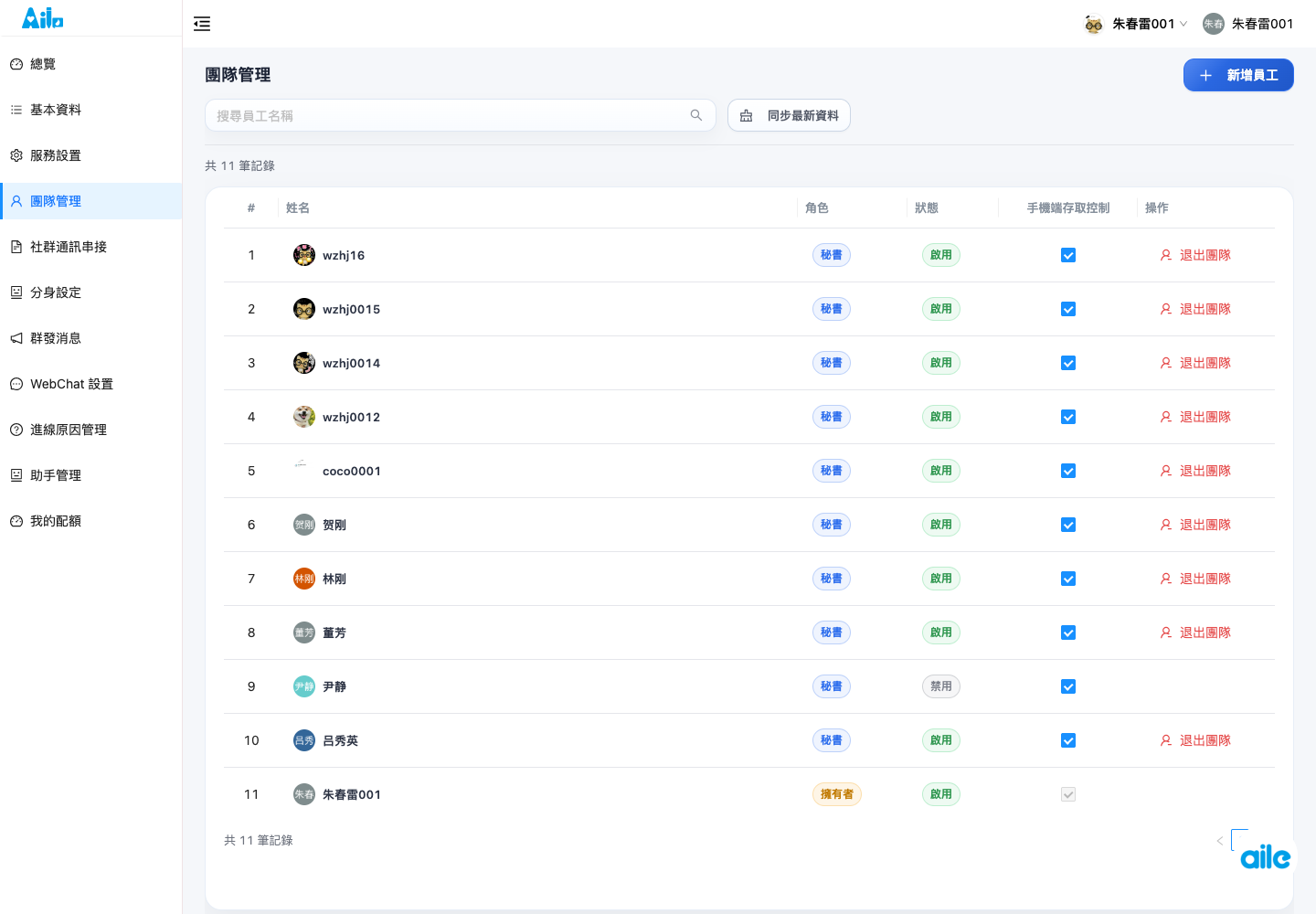Click the name coco0001 in the table
This screenshot has height=914, width=1316.
(x=352, y=471)
